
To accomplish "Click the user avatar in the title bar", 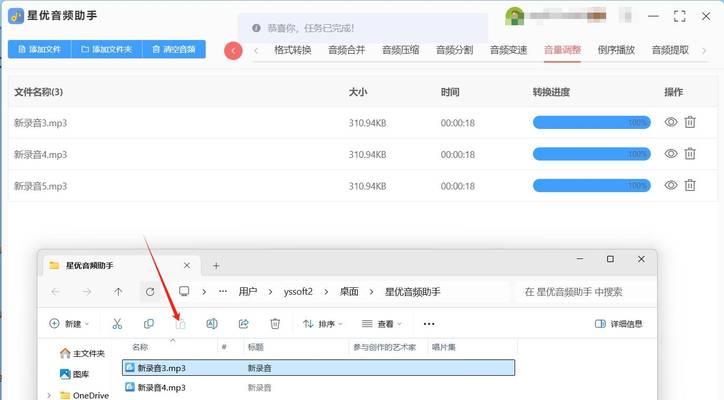I will coord(514,16).
